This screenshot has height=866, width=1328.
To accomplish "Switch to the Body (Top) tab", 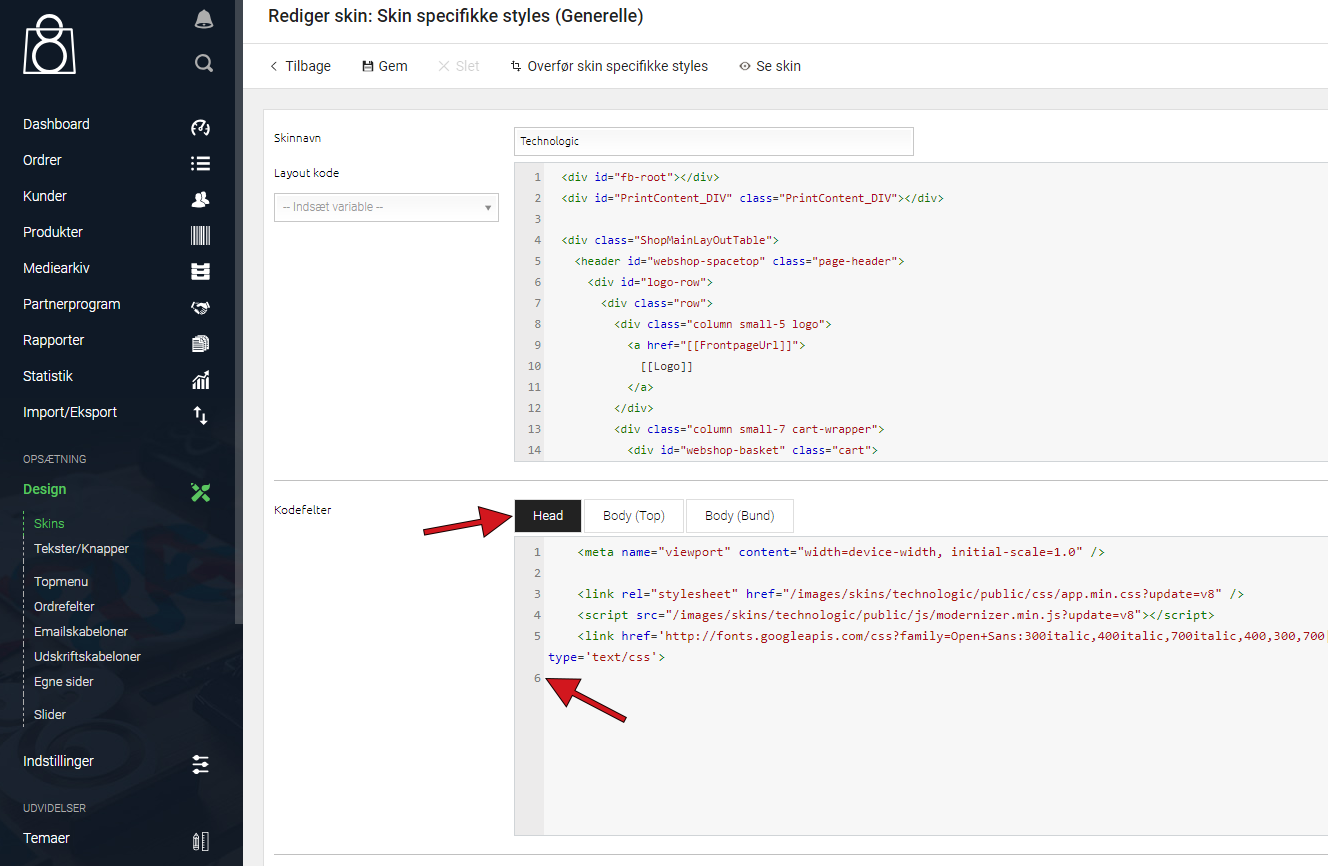I will click(x=633, y=516).
